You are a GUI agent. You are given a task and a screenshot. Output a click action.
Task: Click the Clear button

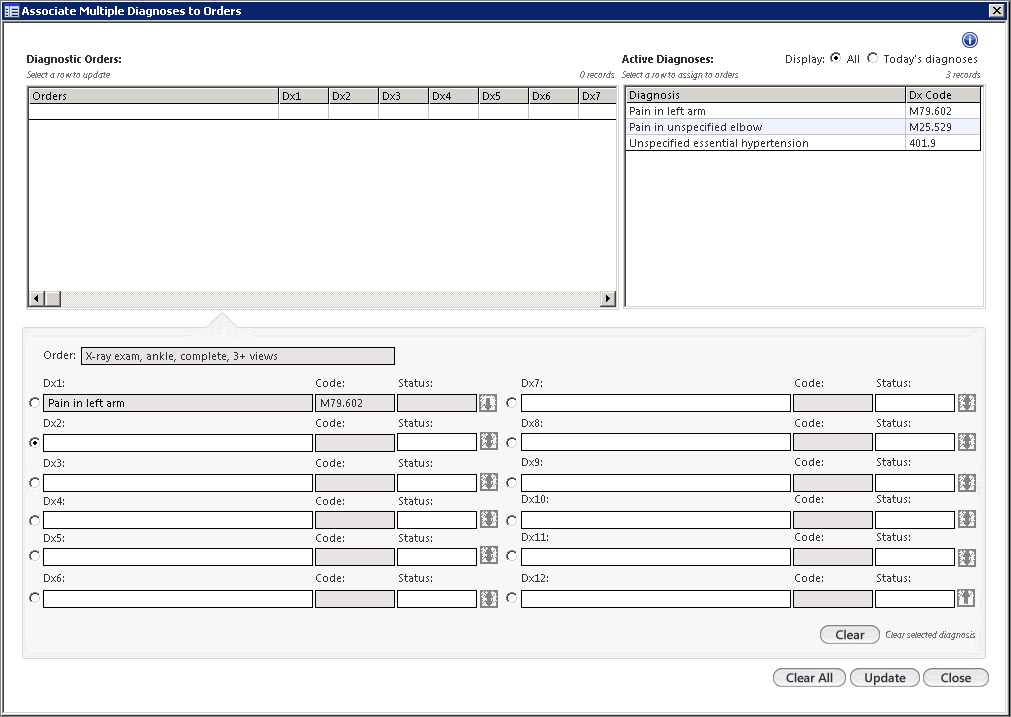(x=849, y=634)
